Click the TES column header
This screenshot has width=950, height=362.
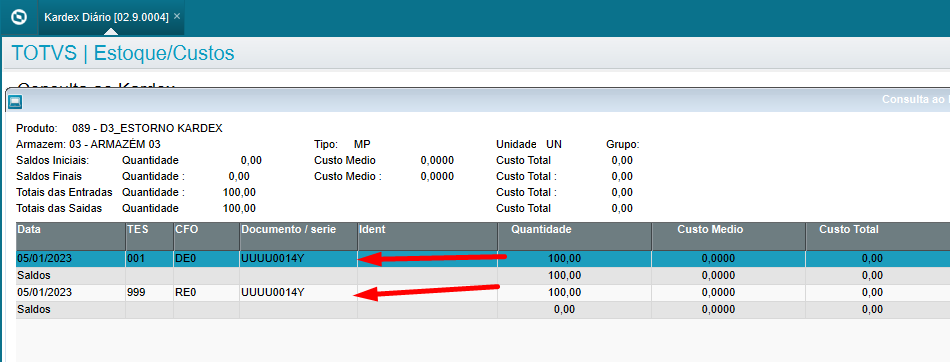click(149, 236)
